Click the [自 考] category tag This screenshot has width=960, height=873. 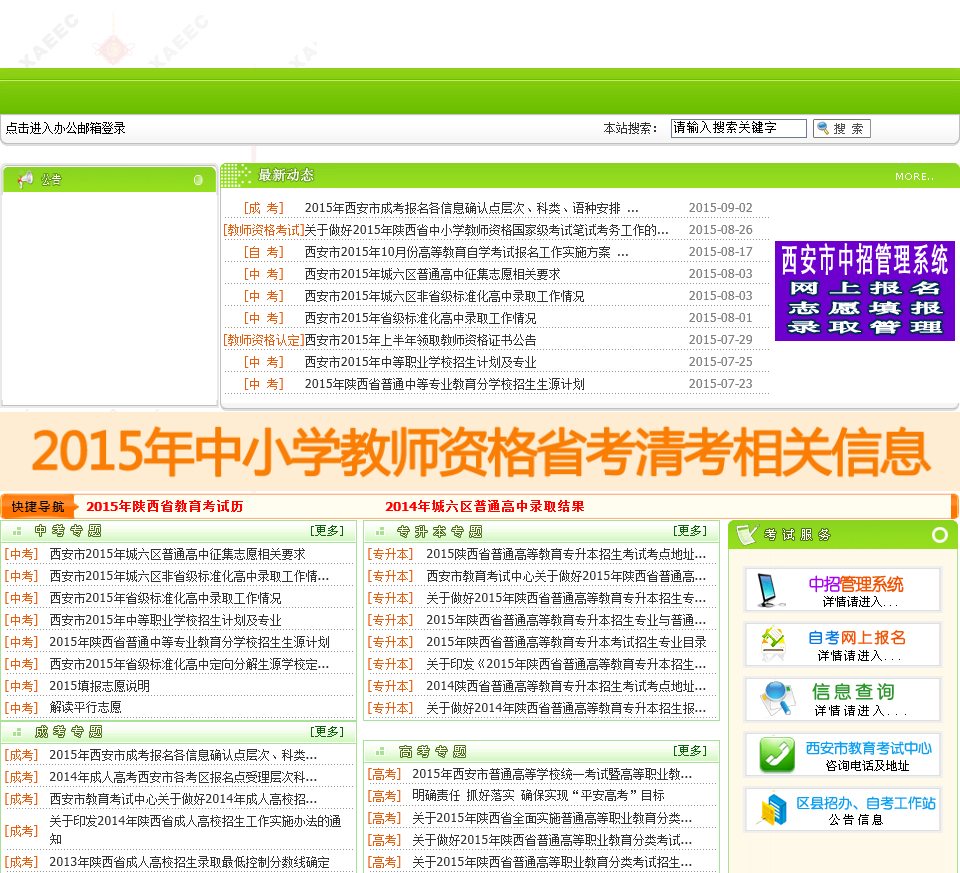[x=264, y=252]
